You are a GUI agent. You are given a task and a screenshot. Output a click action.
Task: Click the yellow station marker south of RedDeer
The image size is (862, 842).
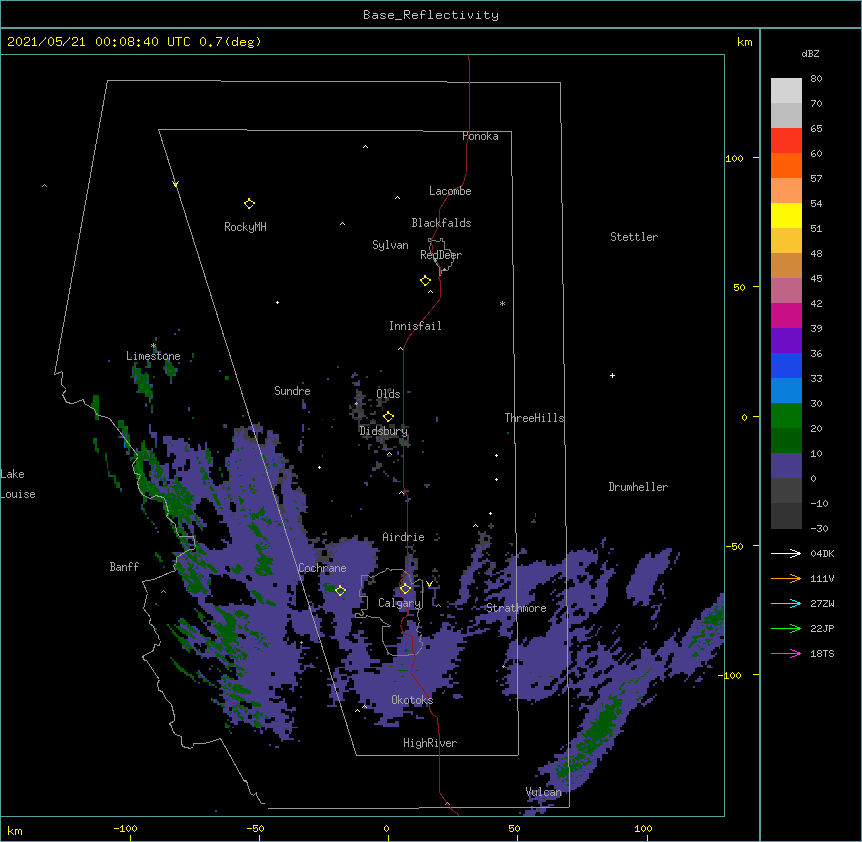(x=425, y=281)
